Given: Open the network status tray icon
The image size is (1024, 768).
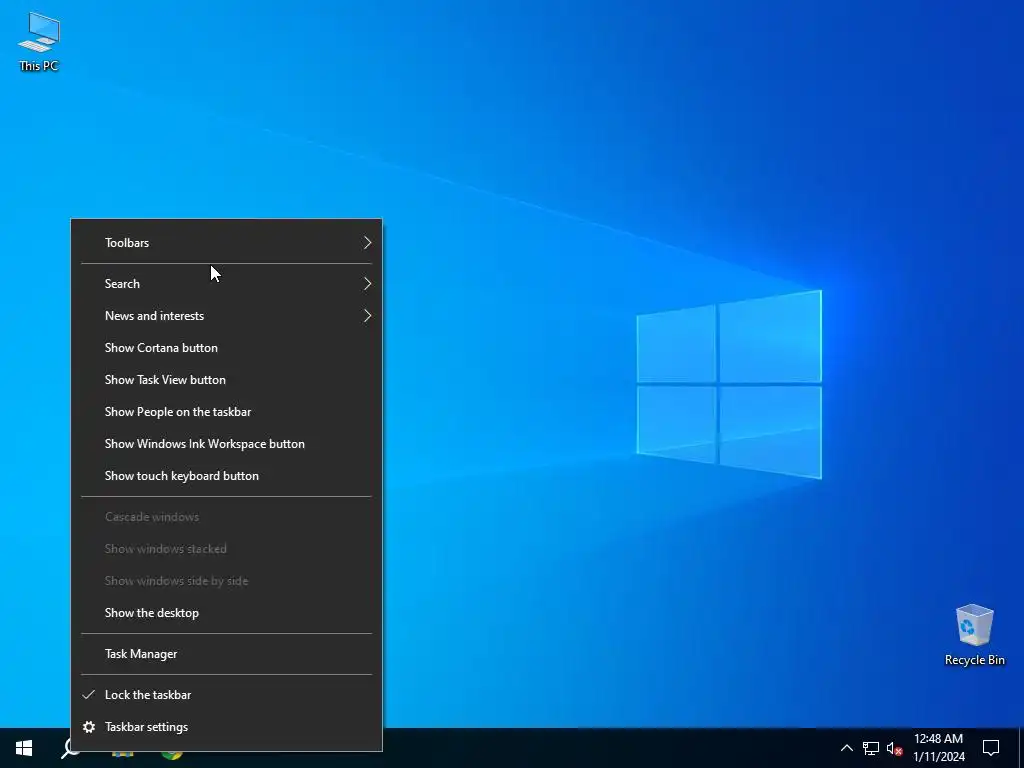Looking at the screenshot, I should tap(871, 748).
